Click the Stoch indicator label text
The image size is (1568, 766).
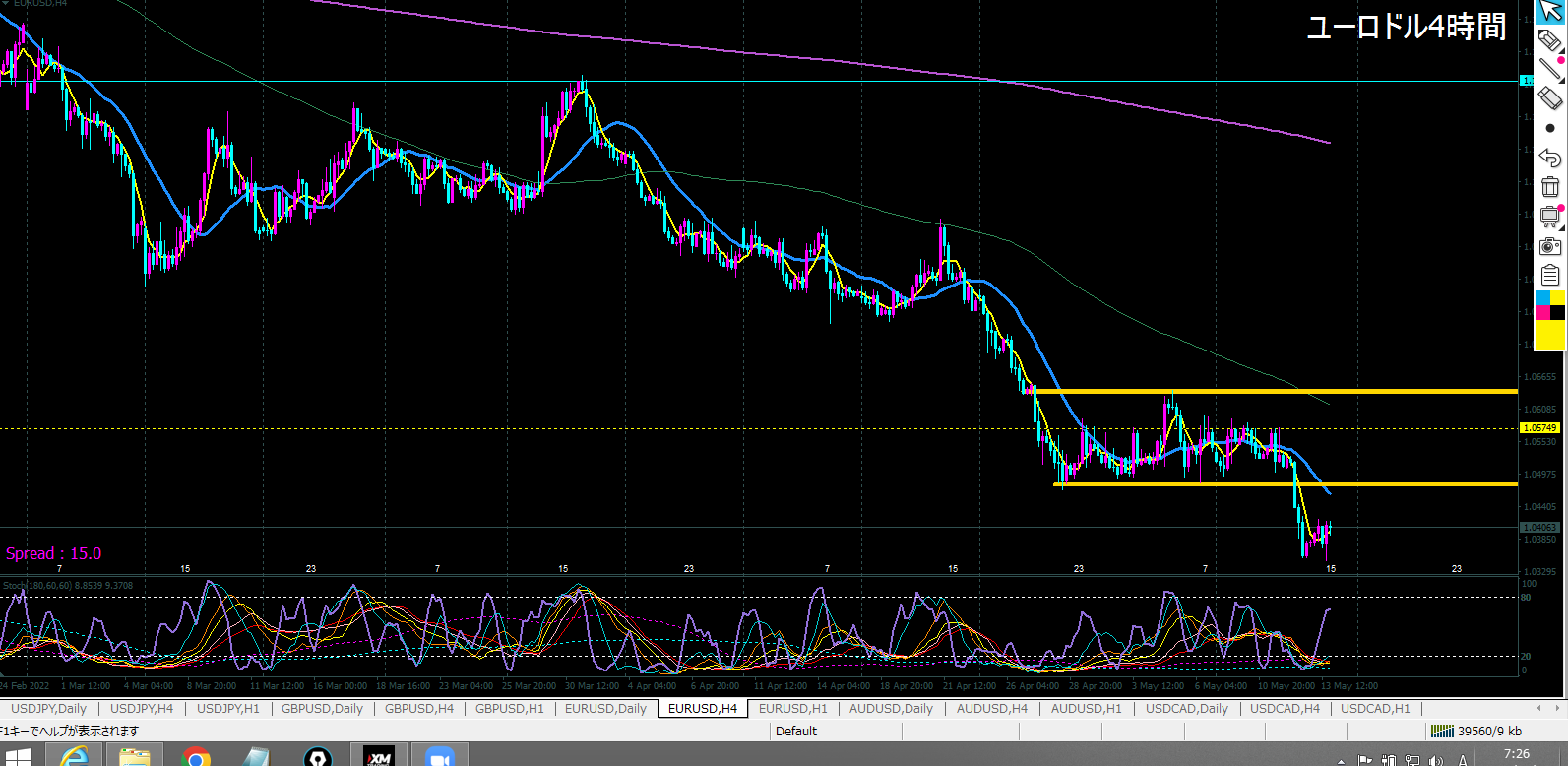click(67, 586)
